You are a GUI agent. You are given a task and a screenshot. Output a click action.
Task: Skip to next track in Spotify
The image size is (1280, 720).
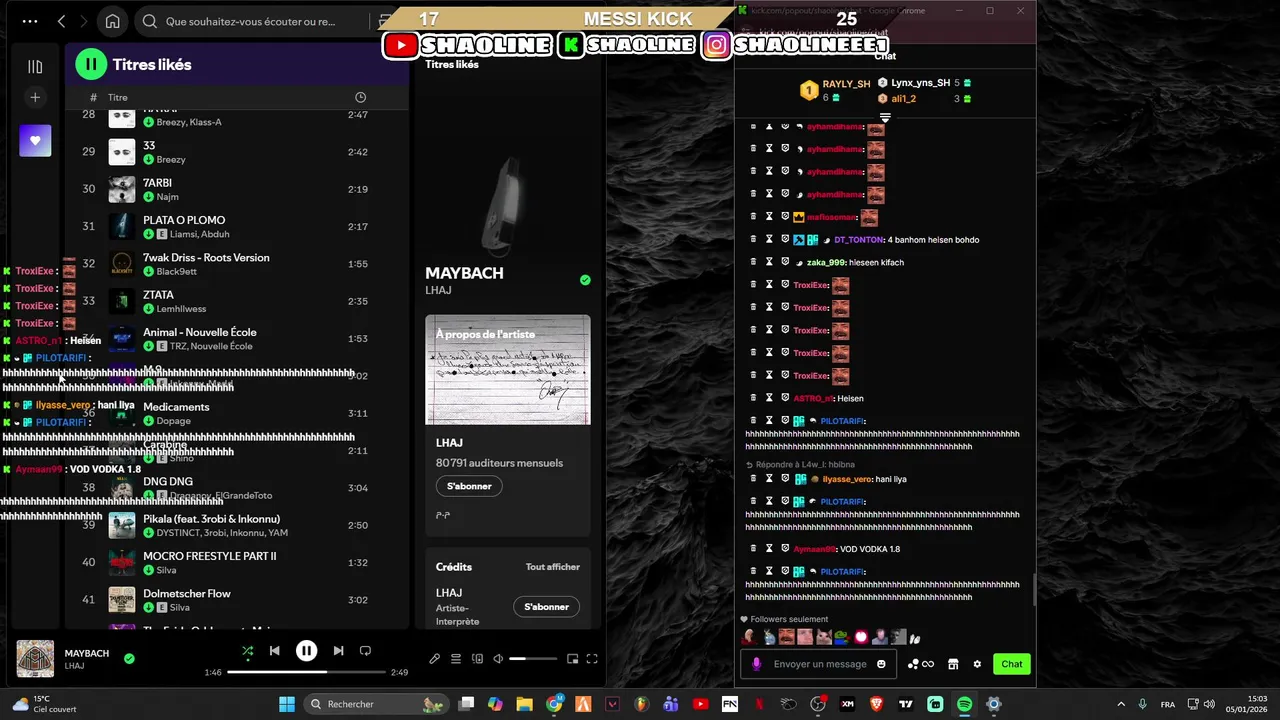pyautogui.click(x=338, y=651)
